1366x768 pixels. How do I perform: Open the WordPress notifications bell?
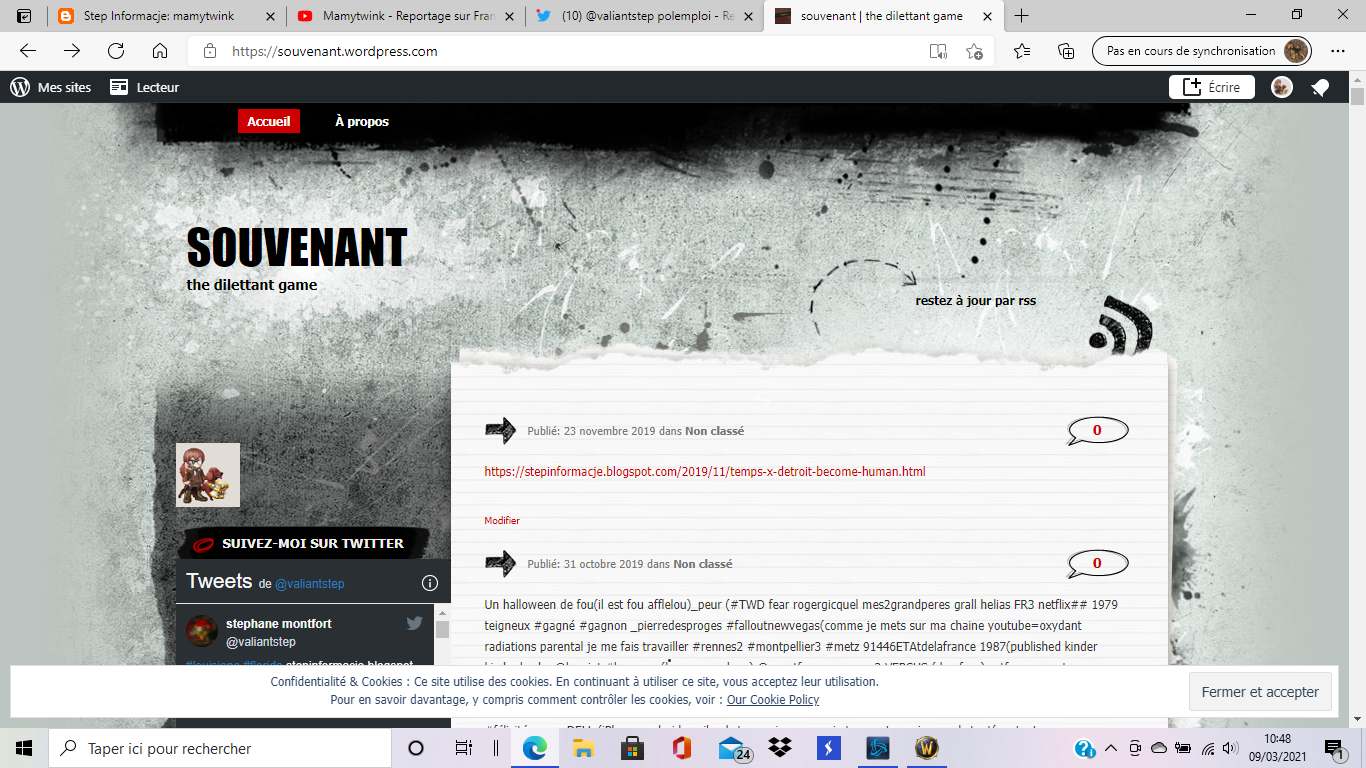click(1320, 87)
